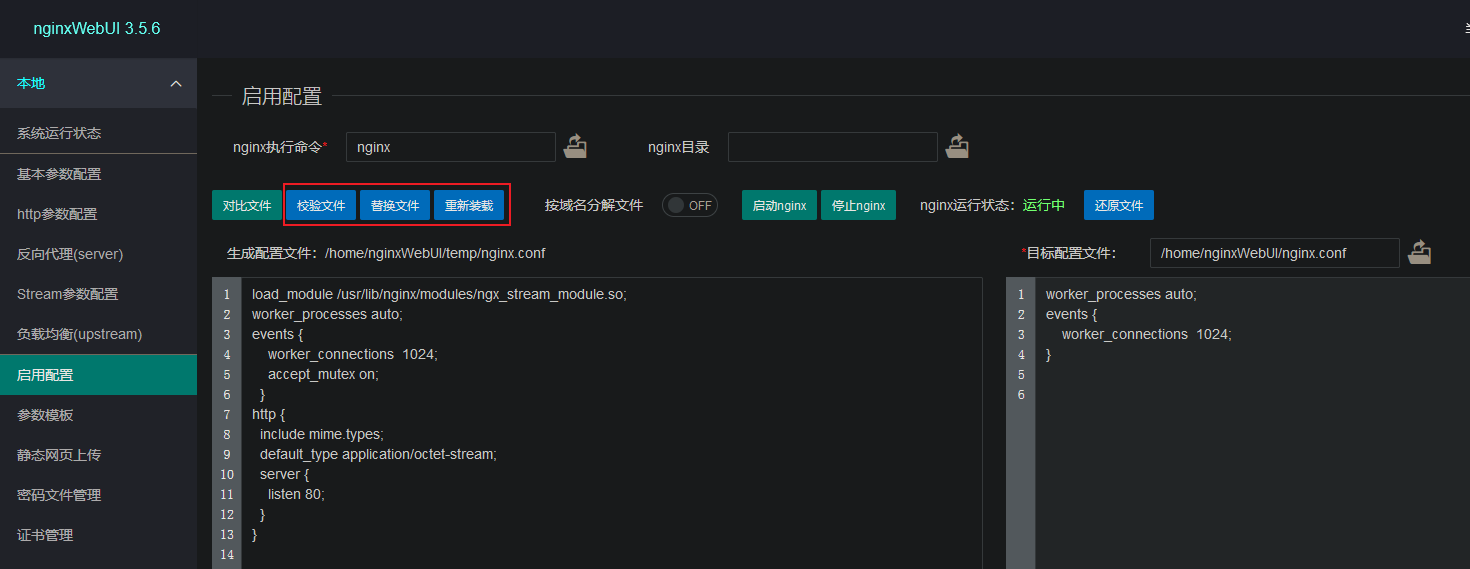Focus the nginx执行命令 input field
Image resolution: width=1470 pixels, height=569 pixels.
tap(450, 147)
